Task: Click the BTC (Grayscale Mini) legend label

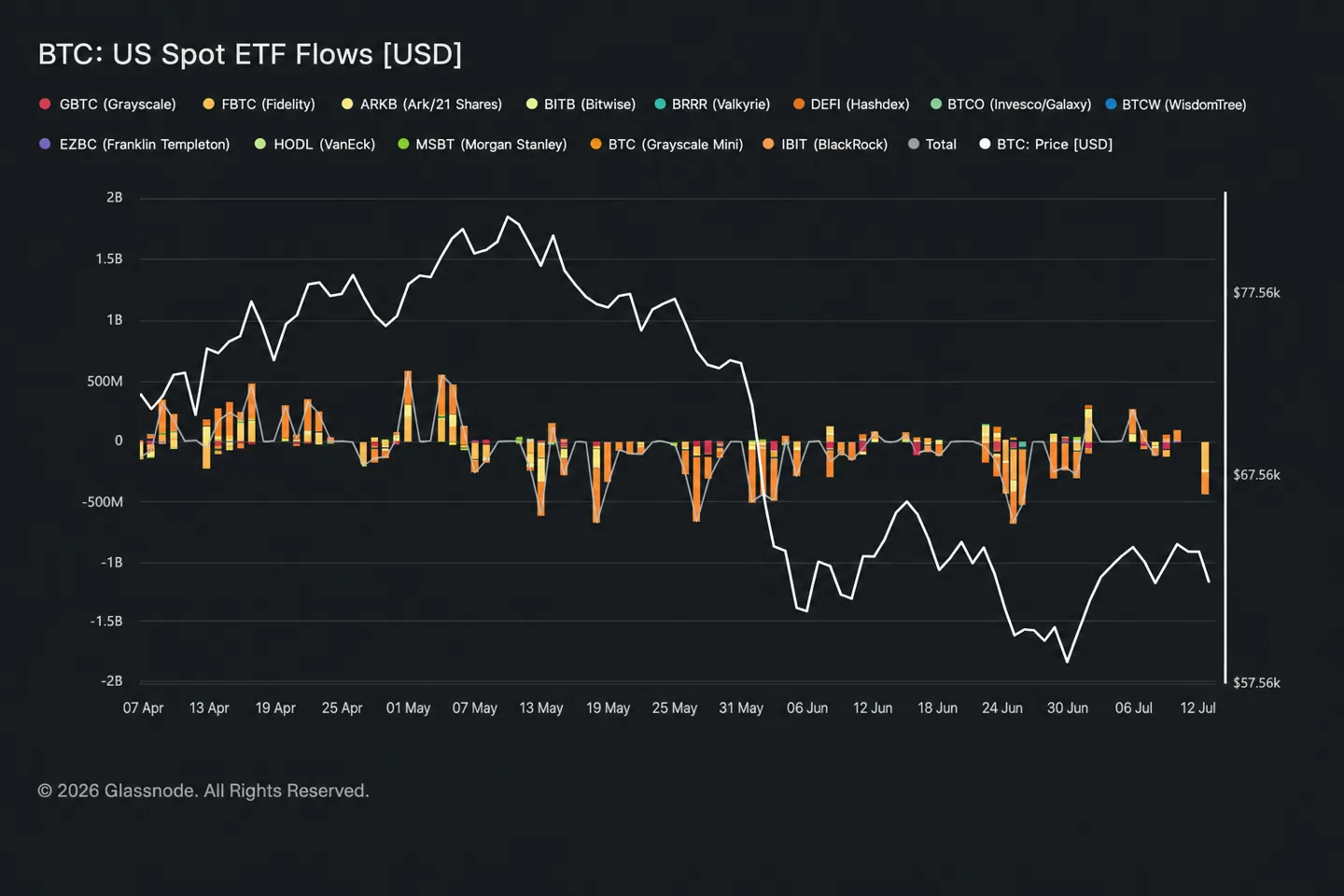Action: 676,145
